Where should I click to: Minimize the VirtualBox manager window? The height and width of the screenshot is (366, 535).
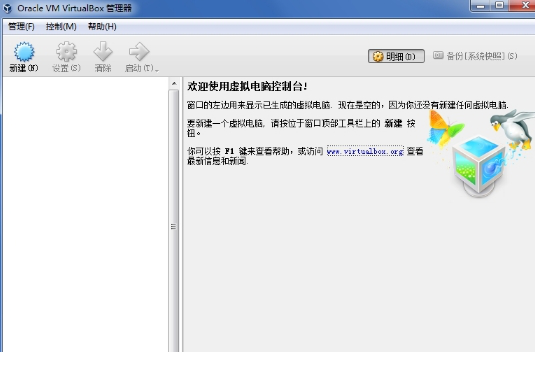click(481, 5)
